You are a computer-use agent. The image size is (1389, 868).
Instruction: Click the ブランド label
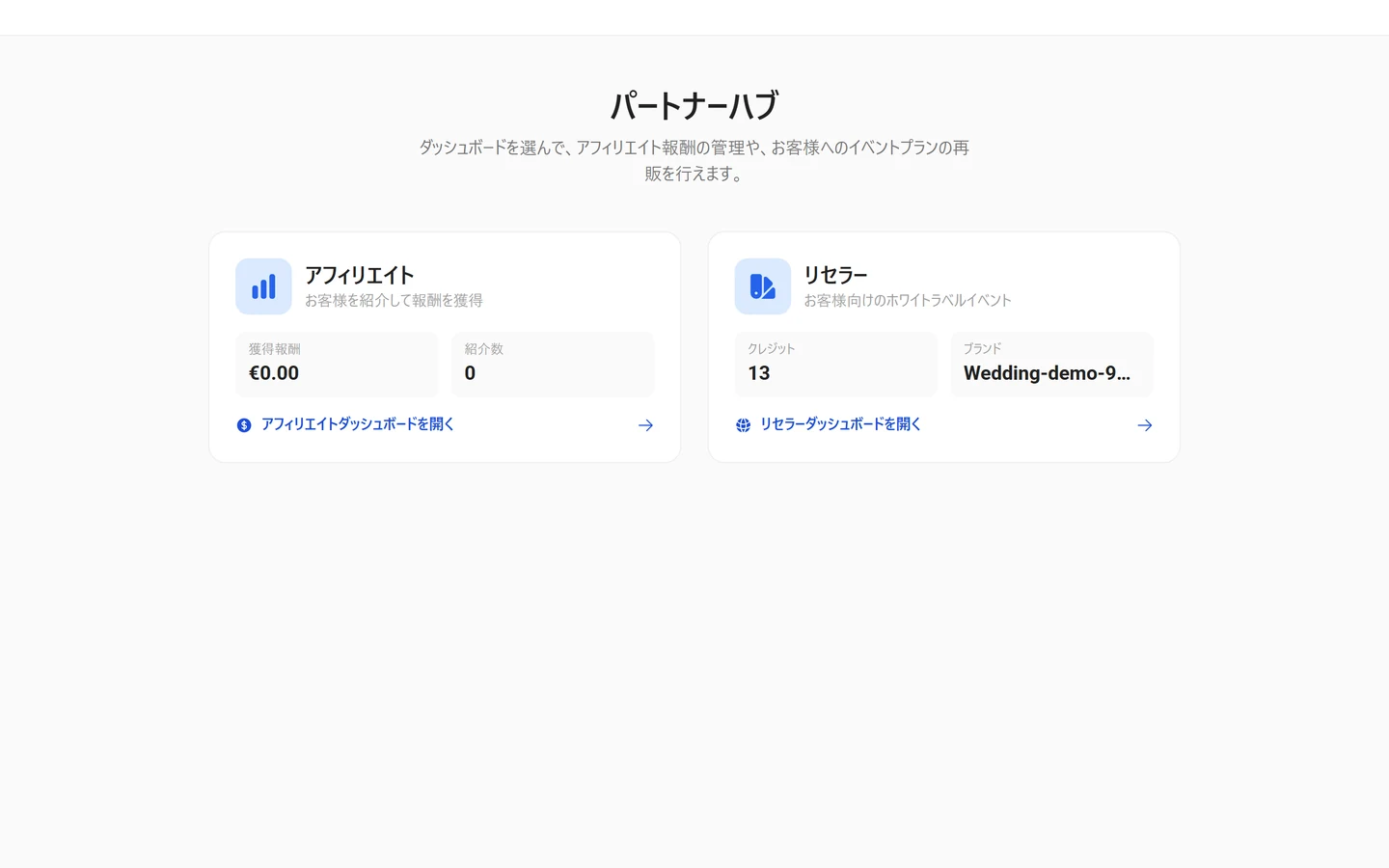pos(983,349)
